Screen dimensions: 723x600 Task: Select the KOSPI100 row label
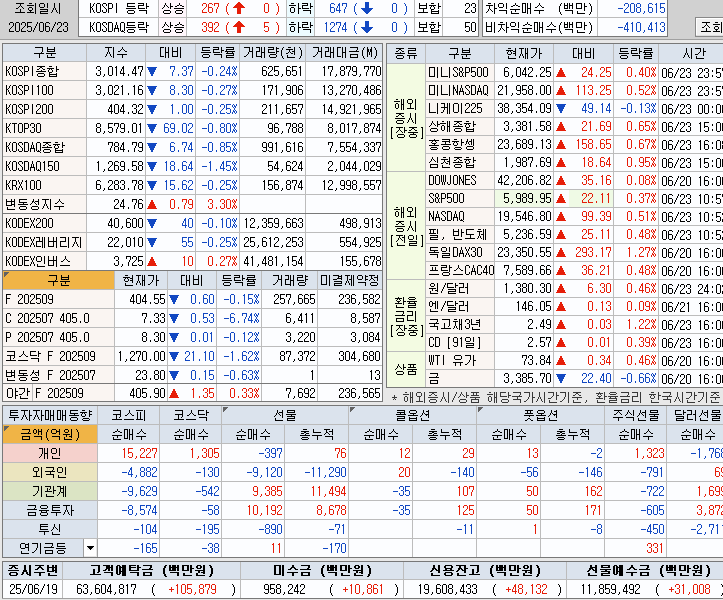pos(44,90)
